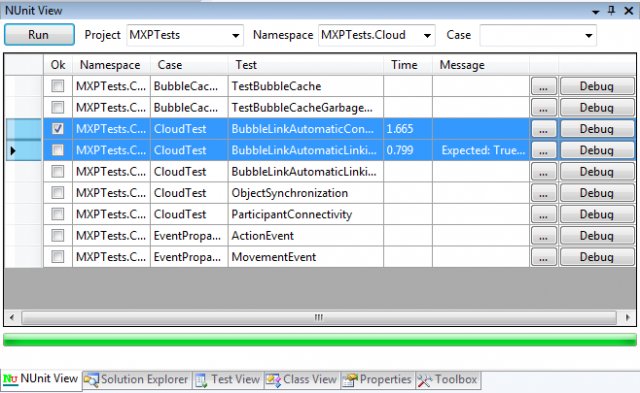Toggle the NUnit View auto-hide pin icon
640x393 pixels.
(611, 11)
